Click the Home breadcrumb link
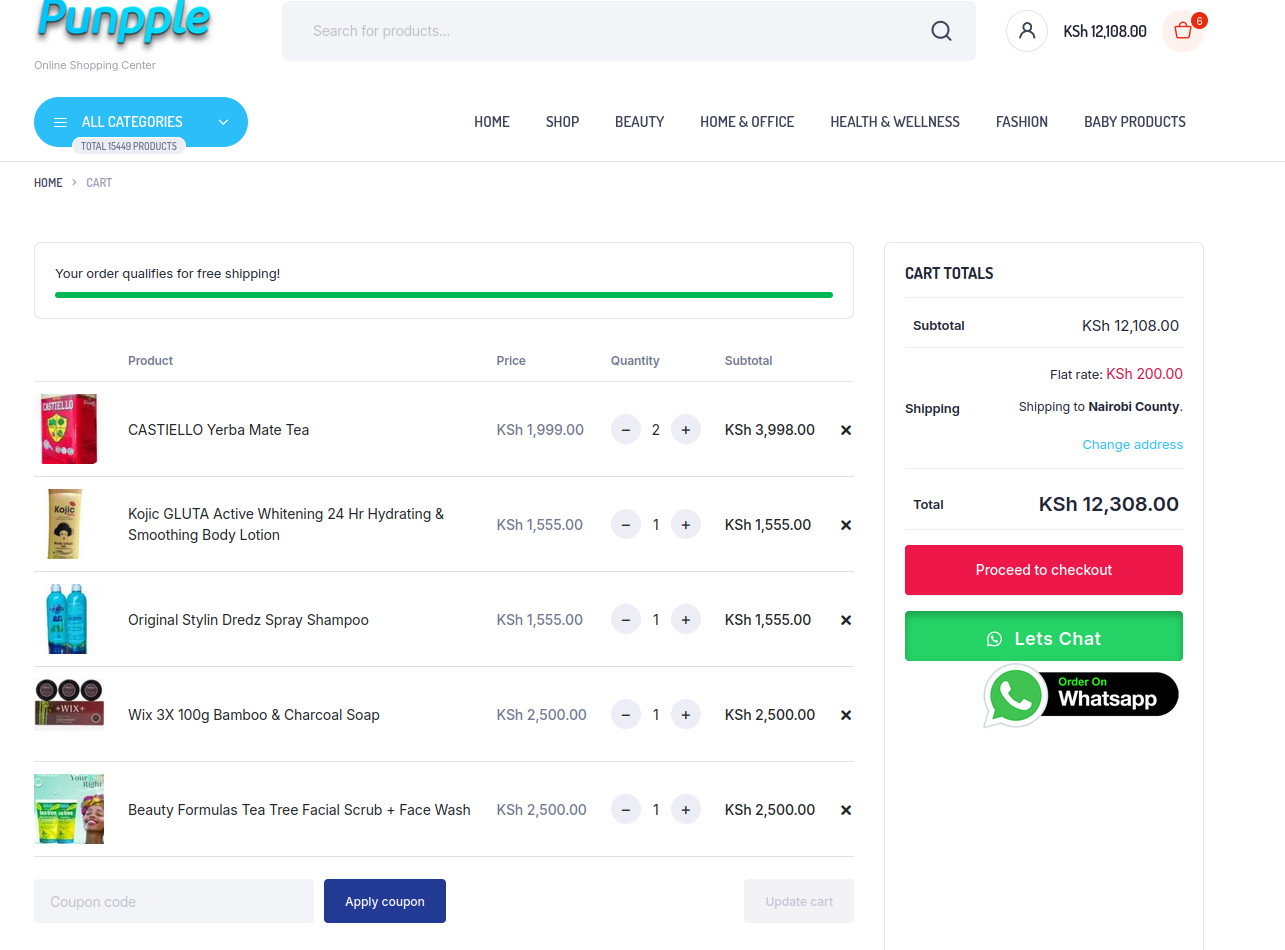Image resolution: width=1285 pixels, height=950 pixels. 48,183
